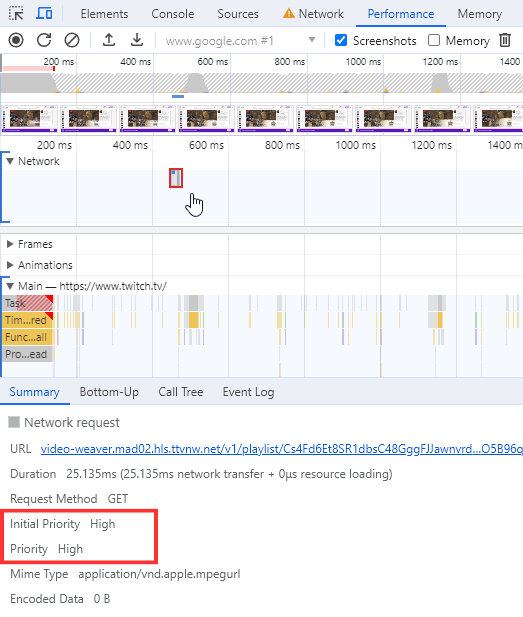Uncheck the Screenshots checkbox

pyautogui.click(x=341, y=40)
